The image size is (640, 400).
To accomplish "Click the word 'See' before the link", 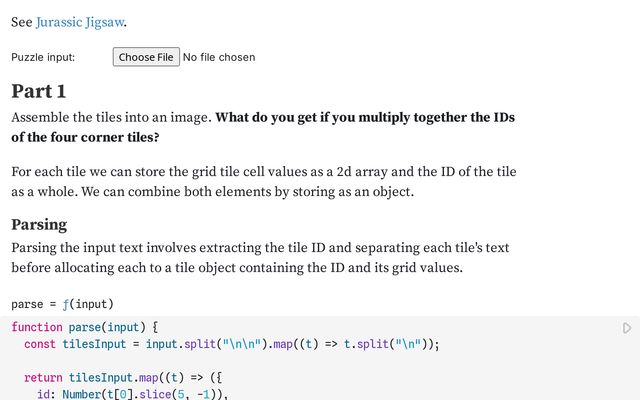I will tap(22, 22).
